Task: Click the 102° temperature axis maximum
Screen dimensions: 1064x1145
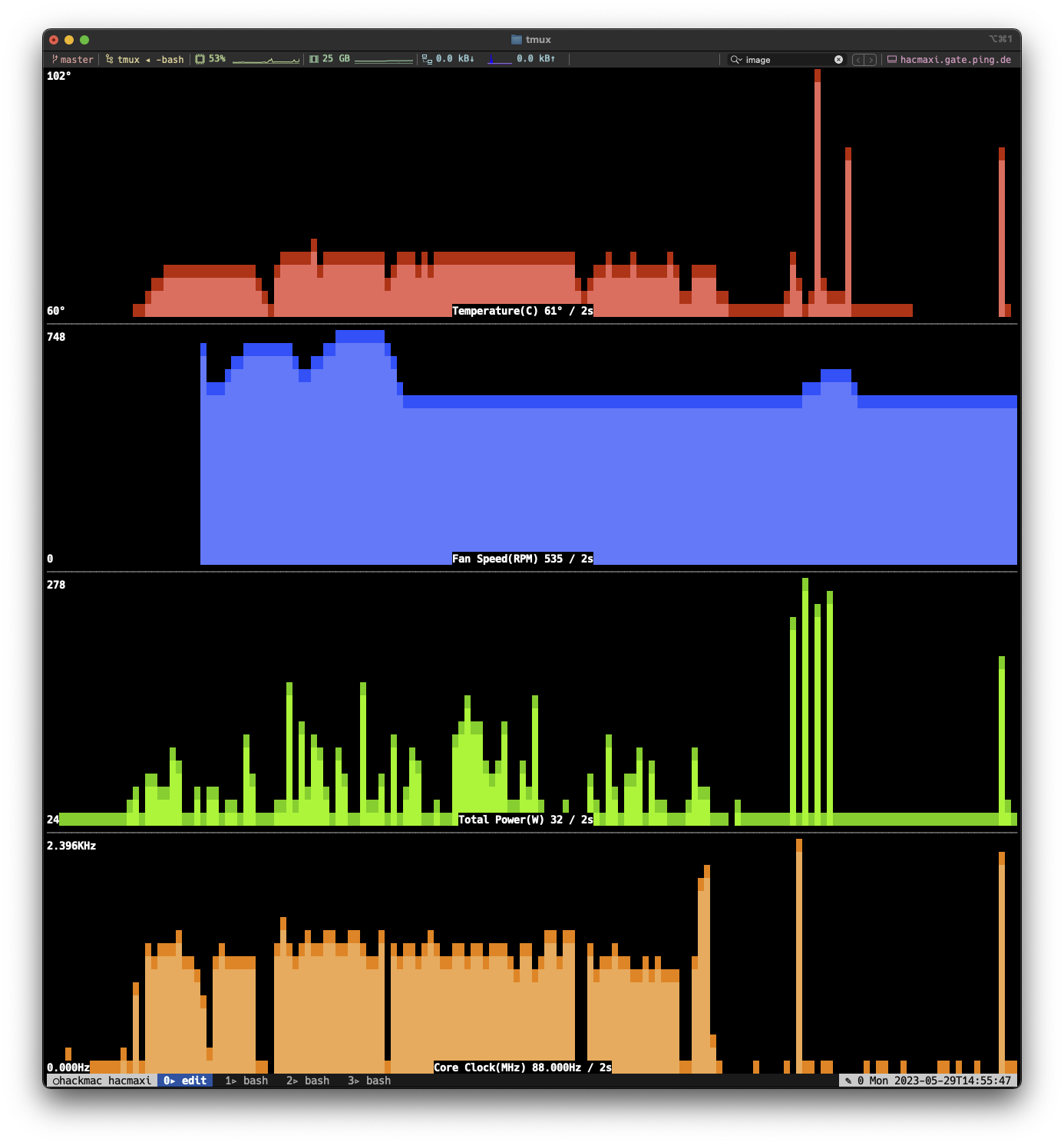Action: [59, 76]
